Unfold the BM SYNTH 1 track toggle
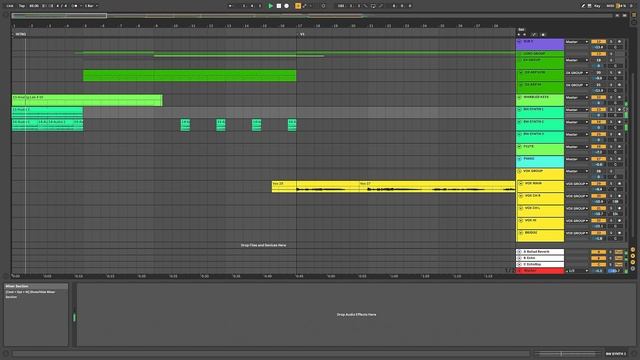 (x=520, y=110)
